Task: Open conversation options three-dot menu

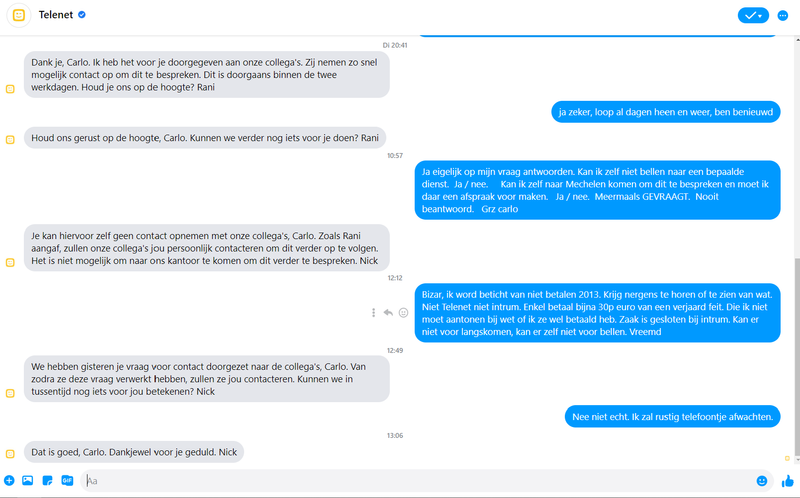Action: click(782, 15)
